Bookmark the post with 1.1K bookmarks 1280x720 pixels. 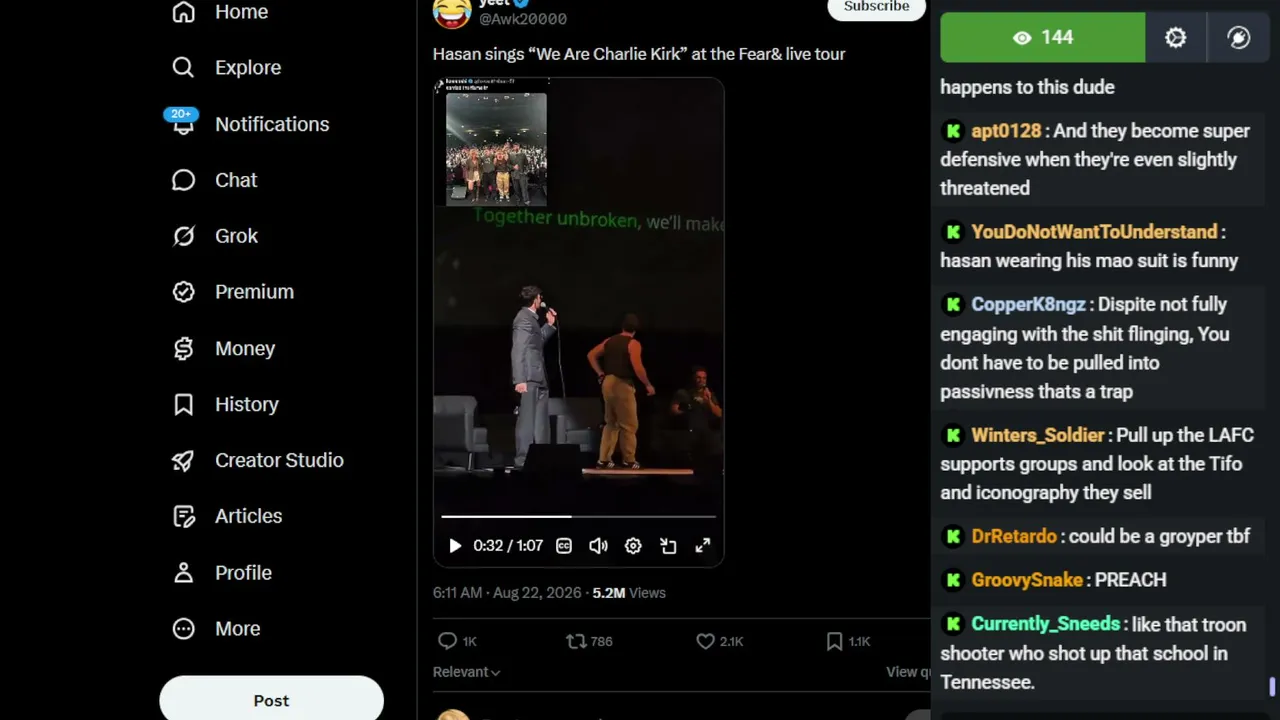pos(848,641)
